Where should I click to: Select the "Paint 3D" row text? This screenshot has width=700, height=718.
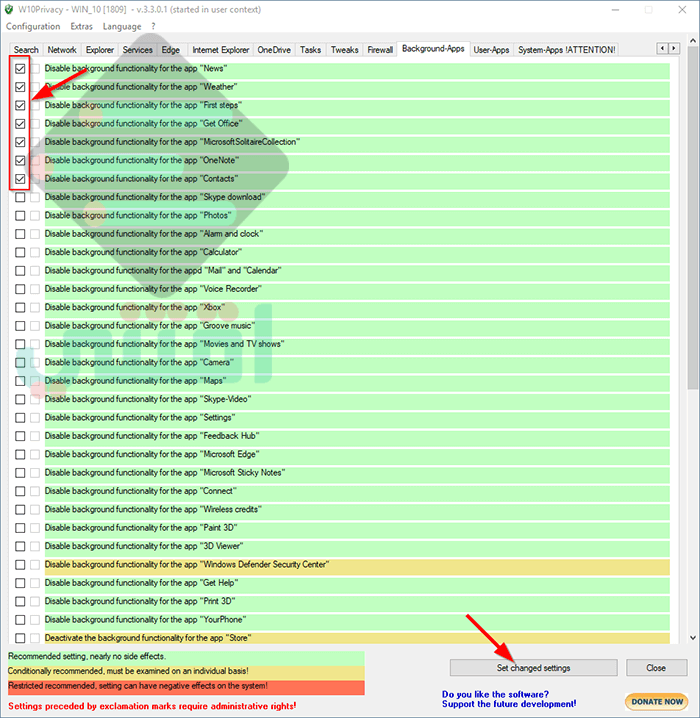141,528
